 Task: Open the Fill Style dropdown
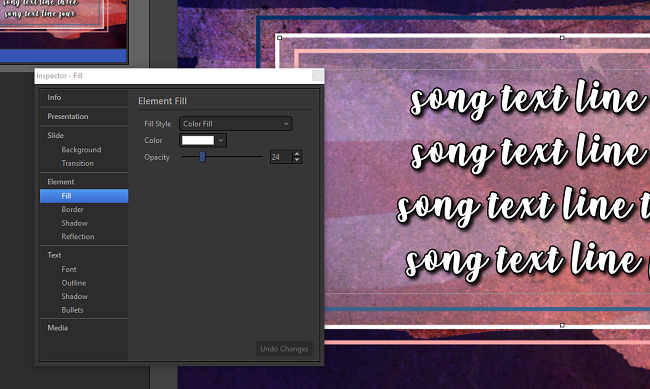235,124
